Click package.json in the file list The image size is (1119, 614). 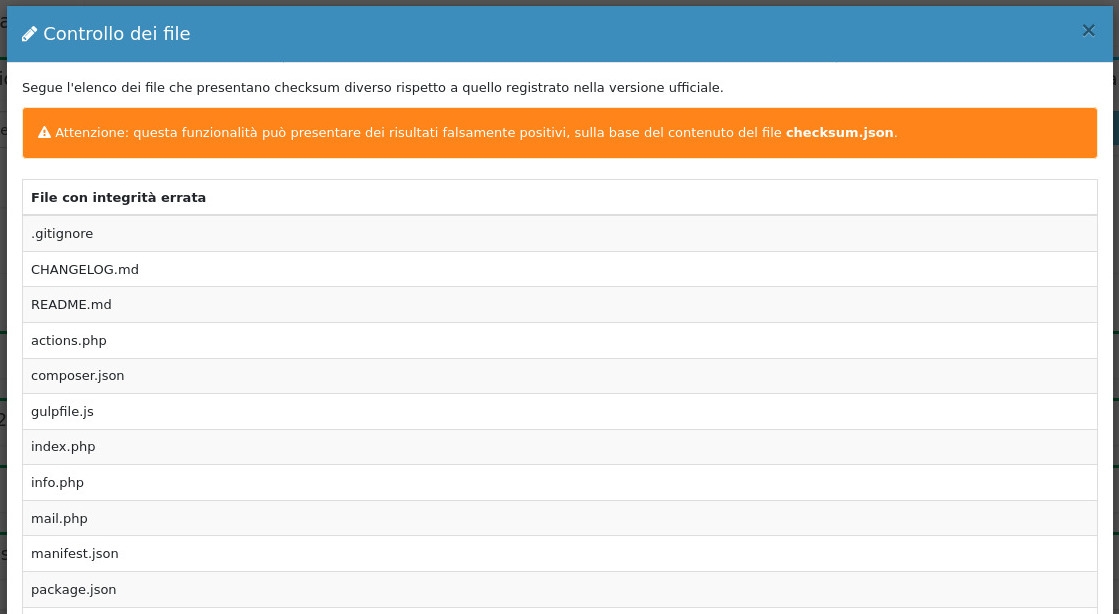[74, 590]
